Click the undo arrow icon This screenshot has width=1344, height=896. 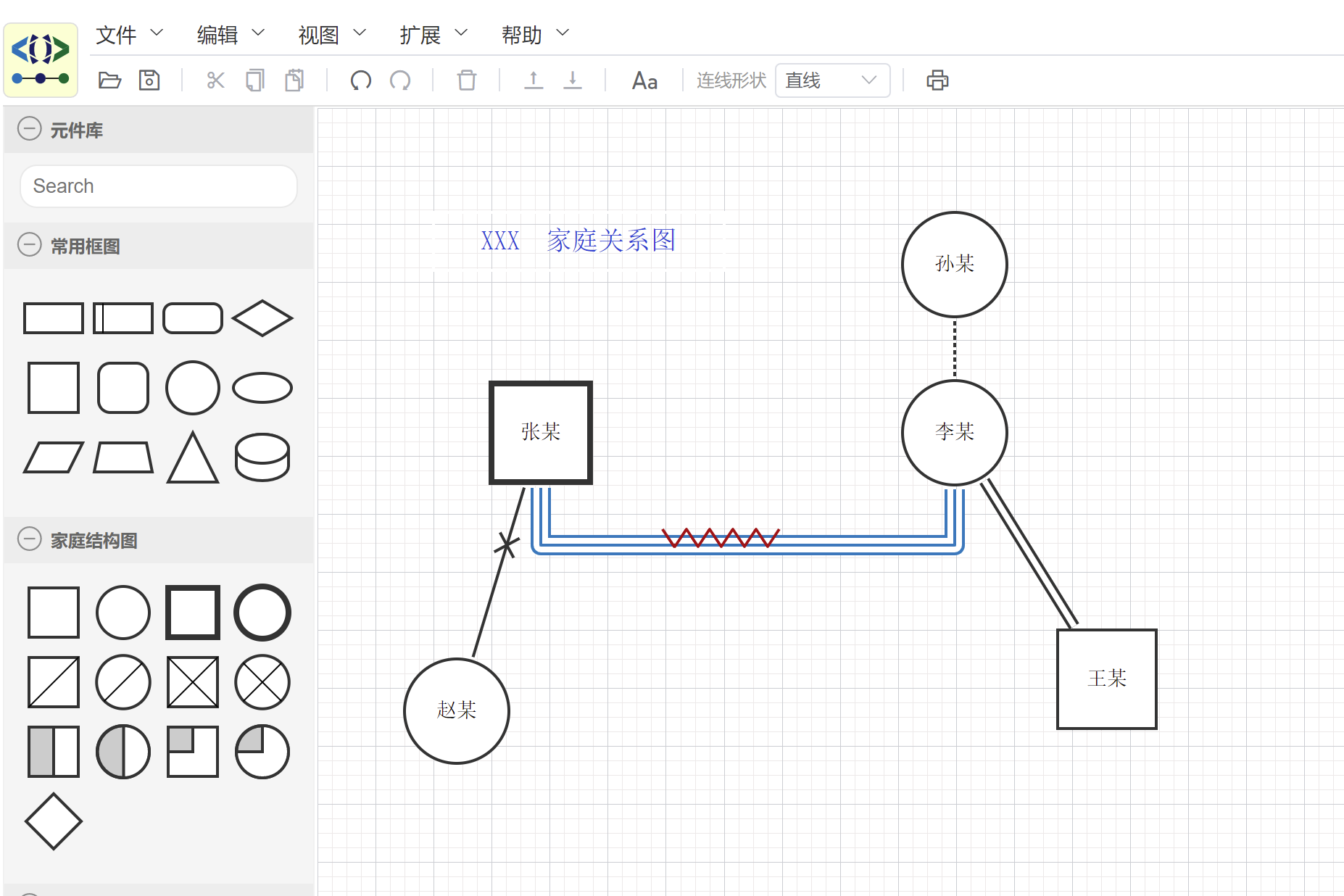pos(361,80)
